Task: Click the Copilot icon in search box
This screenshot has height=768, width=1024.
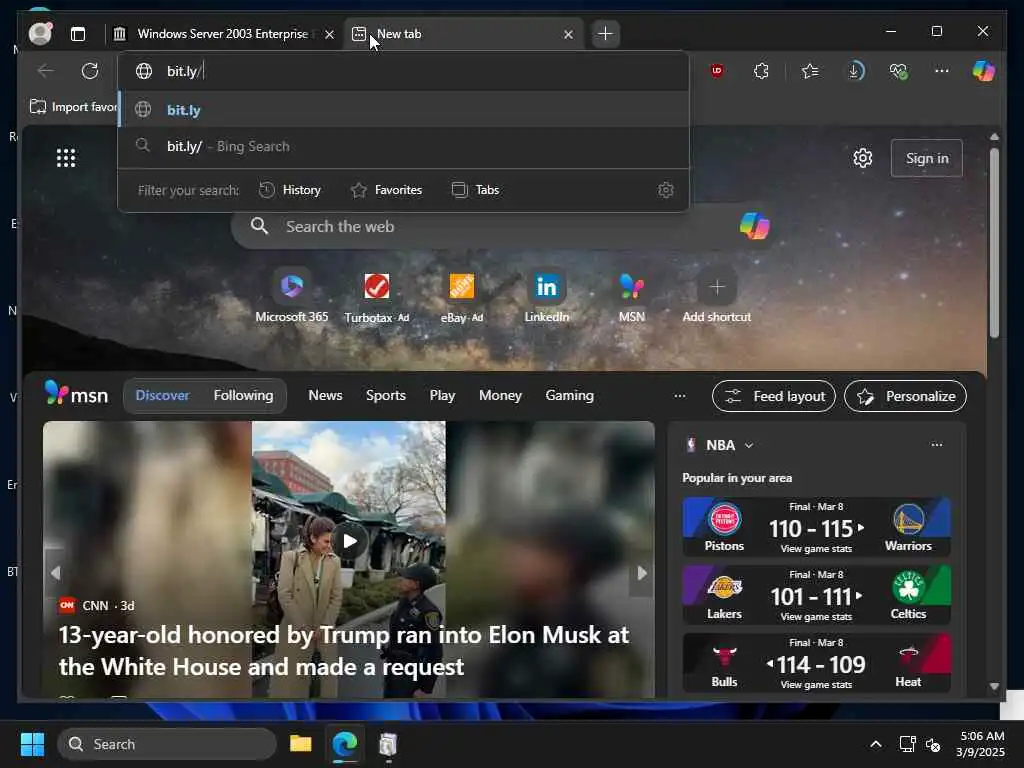Action: point(754,227)
